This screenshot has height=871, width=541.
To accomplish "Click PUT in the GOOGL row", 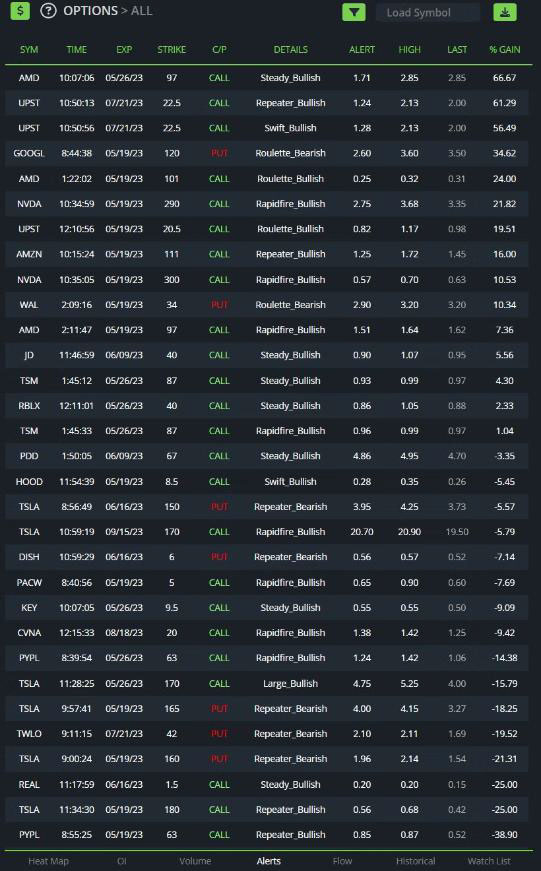I will pos(219,153).
